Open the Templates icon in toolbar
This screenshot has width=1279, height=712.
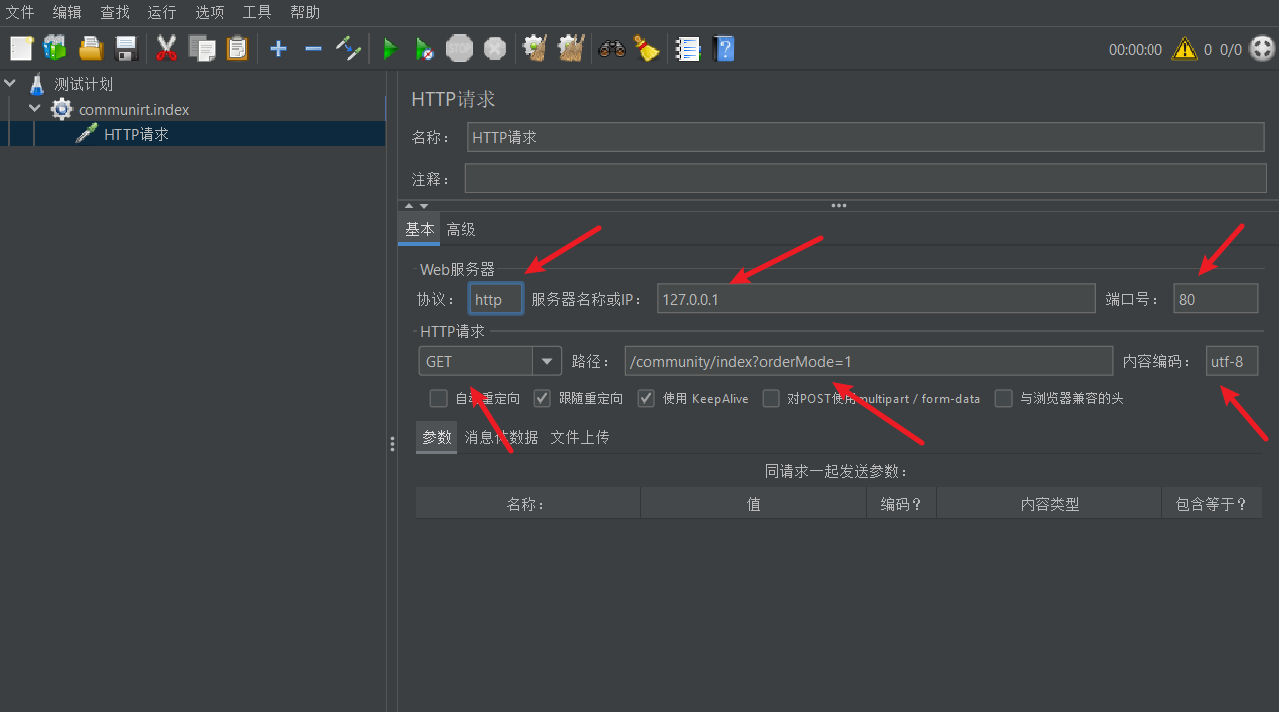(x=55, y=48)
